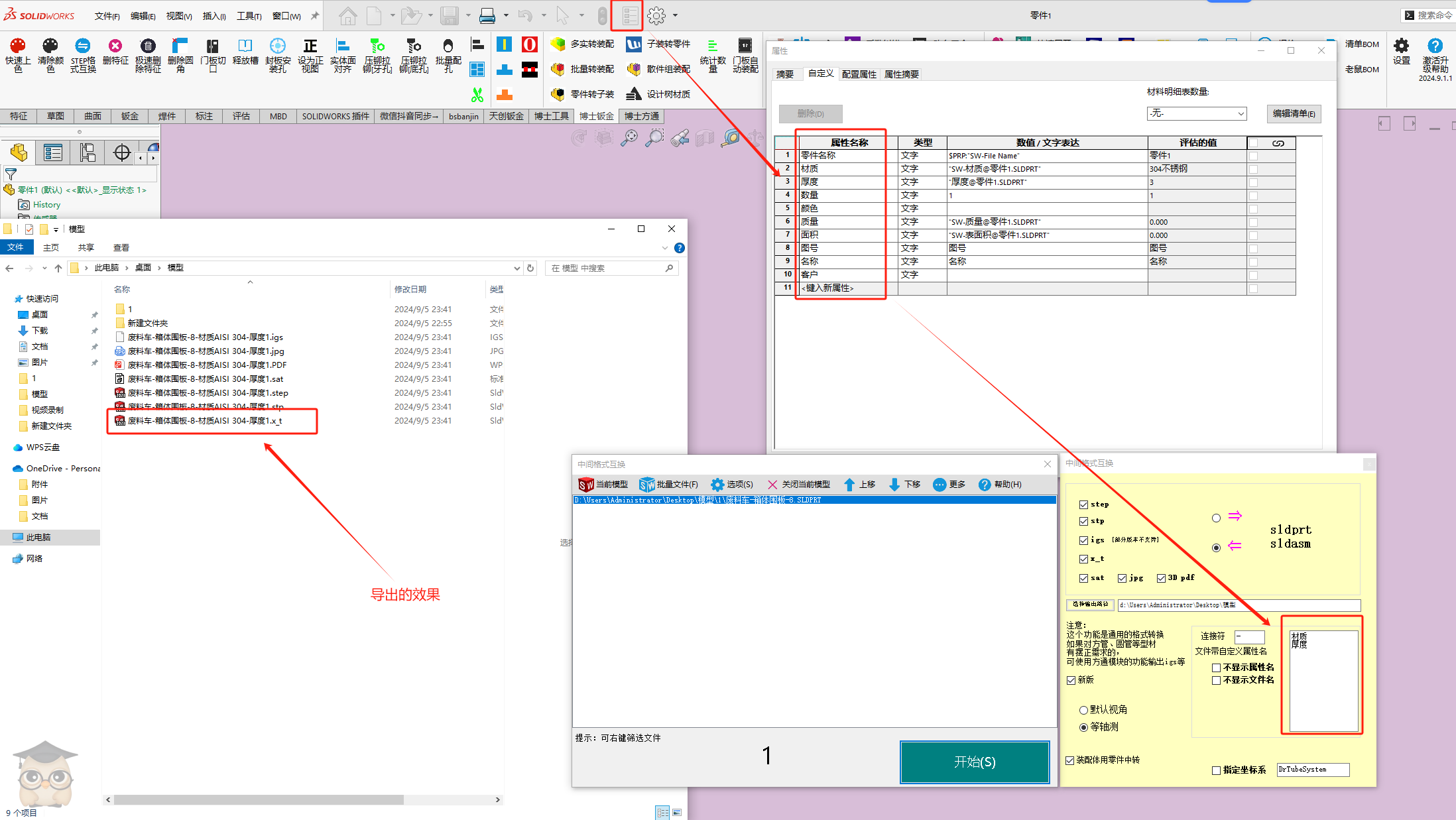This screenshot has width=1456, height=820.
Task: Click the horizontal scrollbar in Explorer file list
Action: [259, 800]
